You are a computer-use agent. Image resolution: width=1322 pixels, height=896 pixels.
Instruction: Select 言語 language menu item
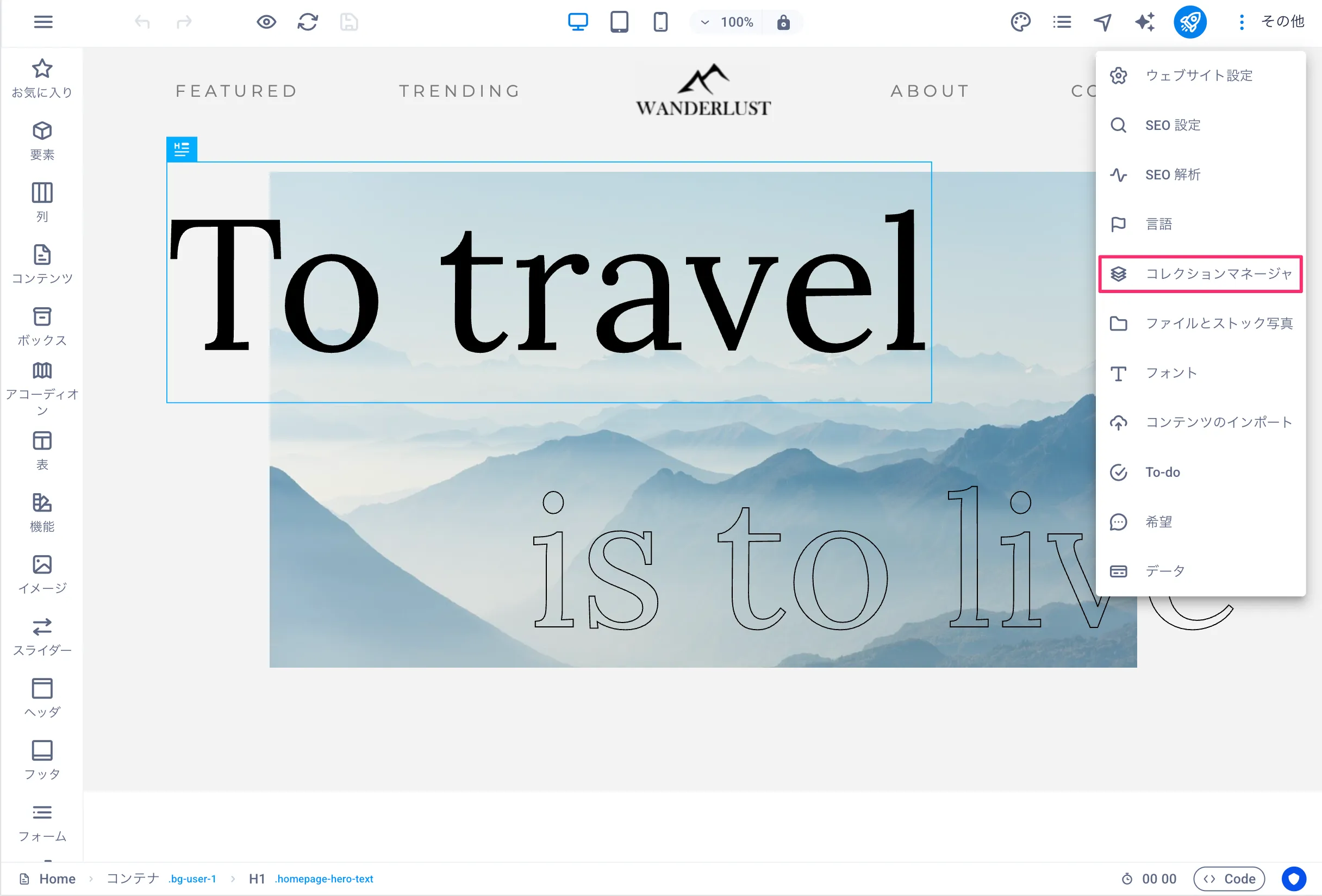1200,224
